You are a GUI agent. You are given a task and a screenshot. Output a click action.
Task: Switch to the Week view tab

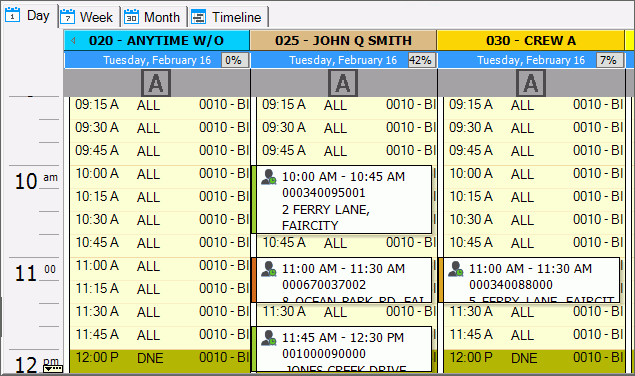[x=89, y=17]
